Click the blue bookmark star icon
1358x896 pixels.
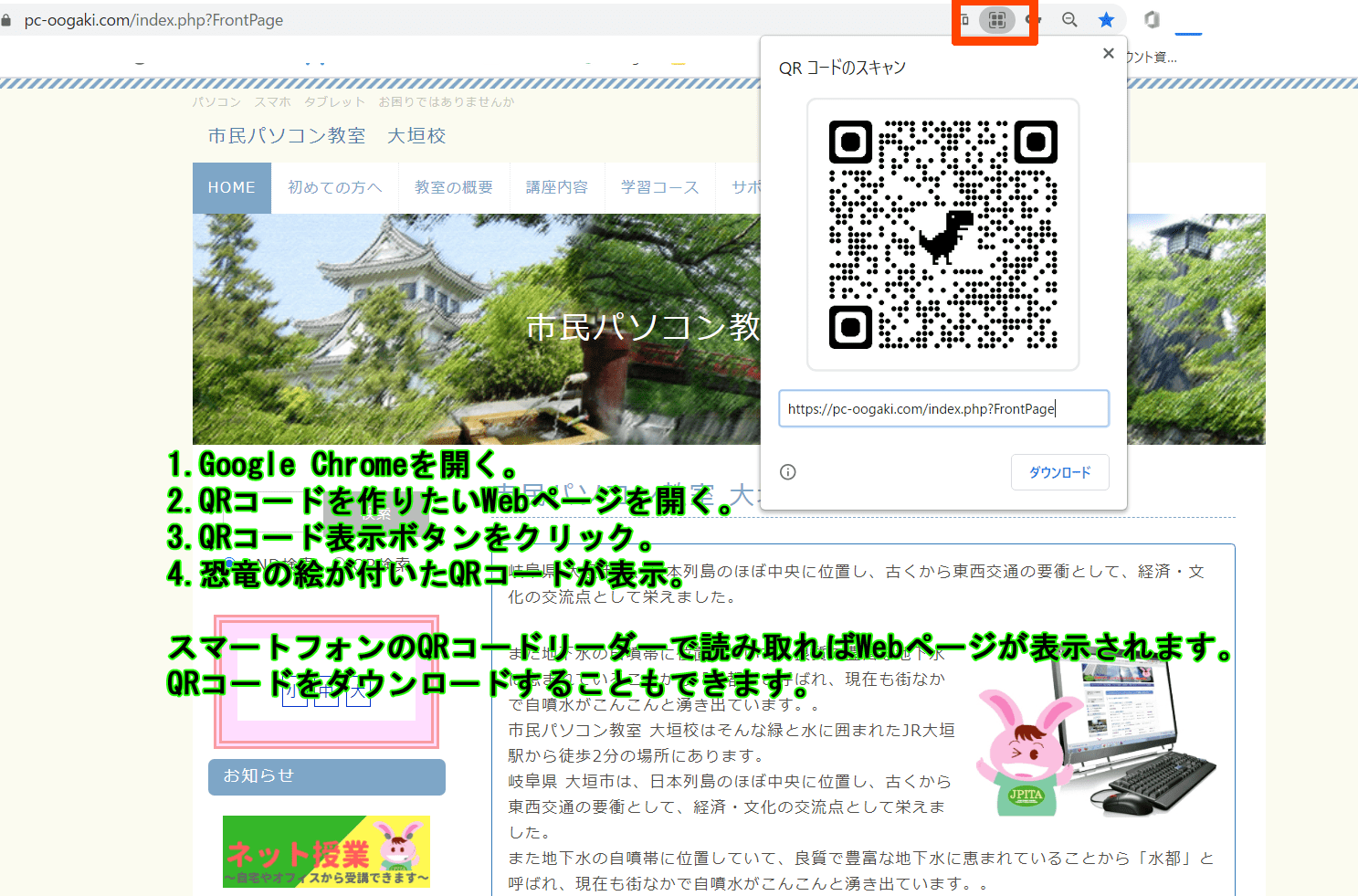1106,20
